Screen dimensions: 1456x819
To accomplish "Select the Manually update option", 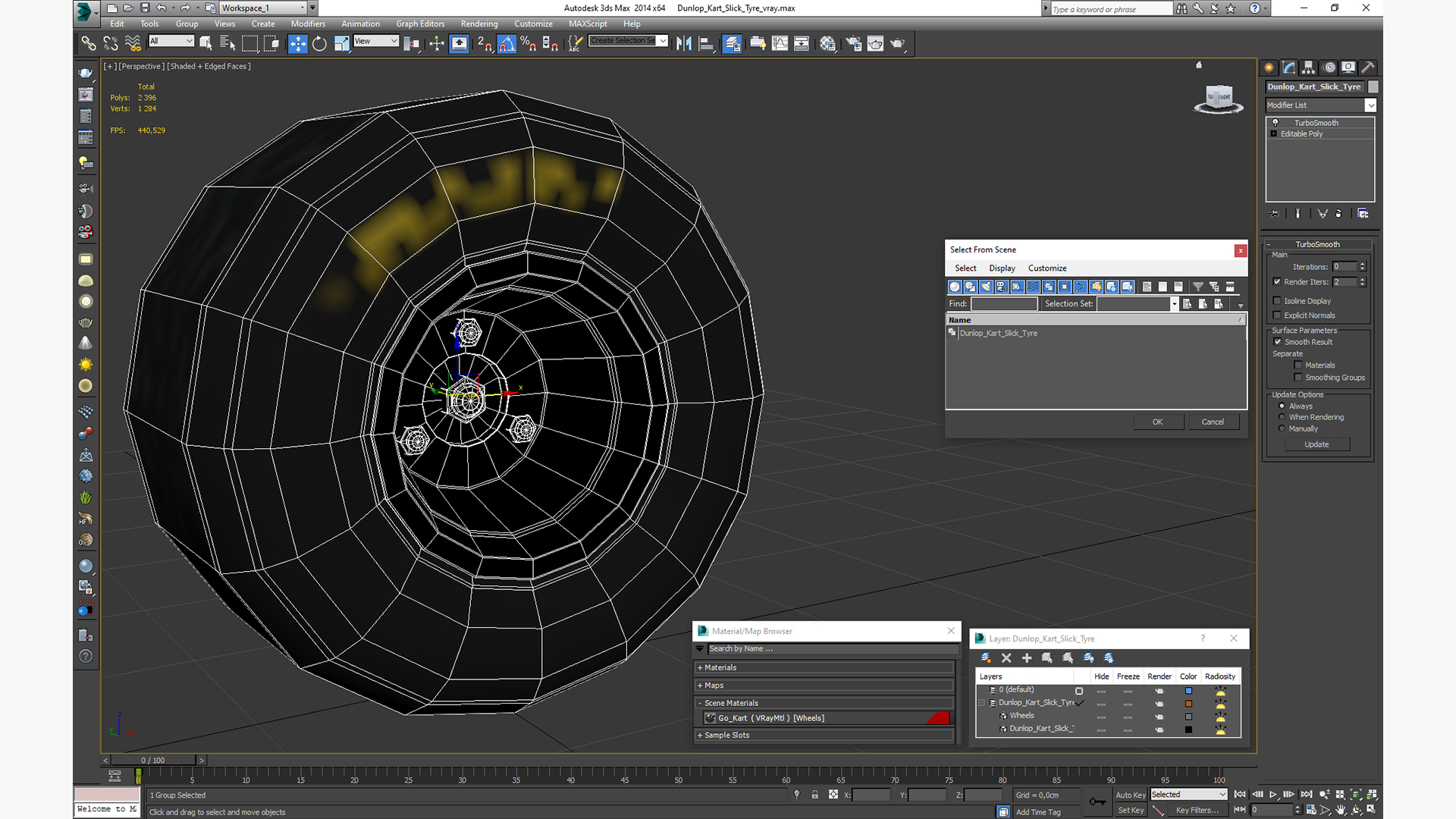I will pyautogui.click(x=1282, y=428).
